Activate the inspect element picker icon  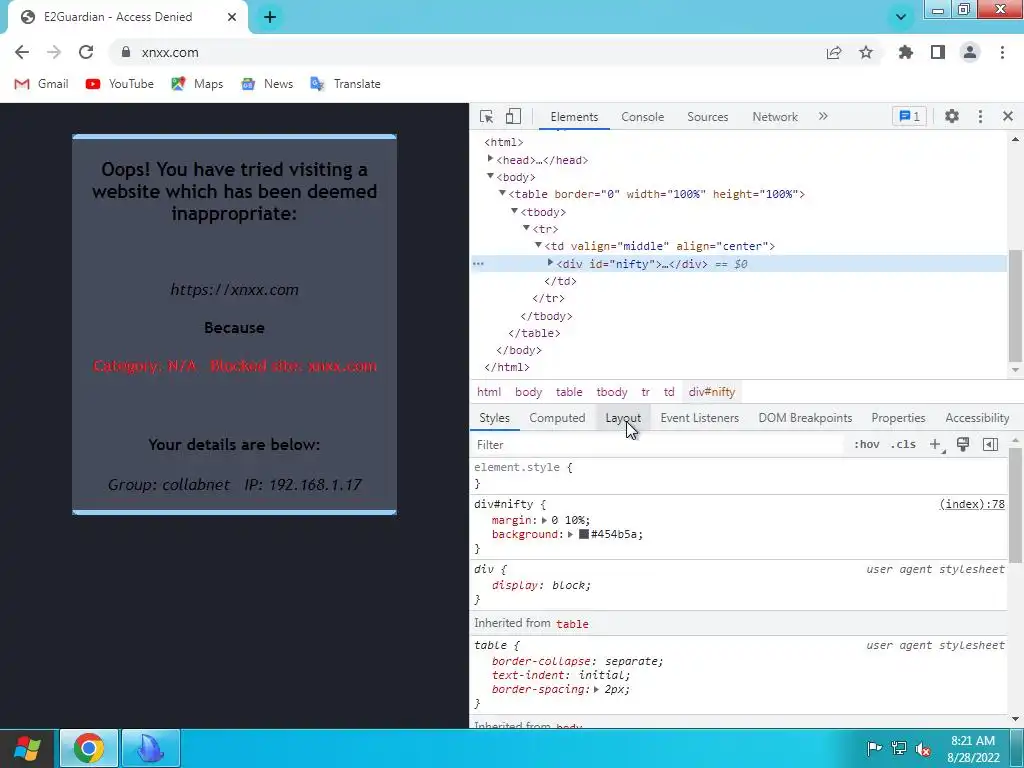[x=487, y=116]
